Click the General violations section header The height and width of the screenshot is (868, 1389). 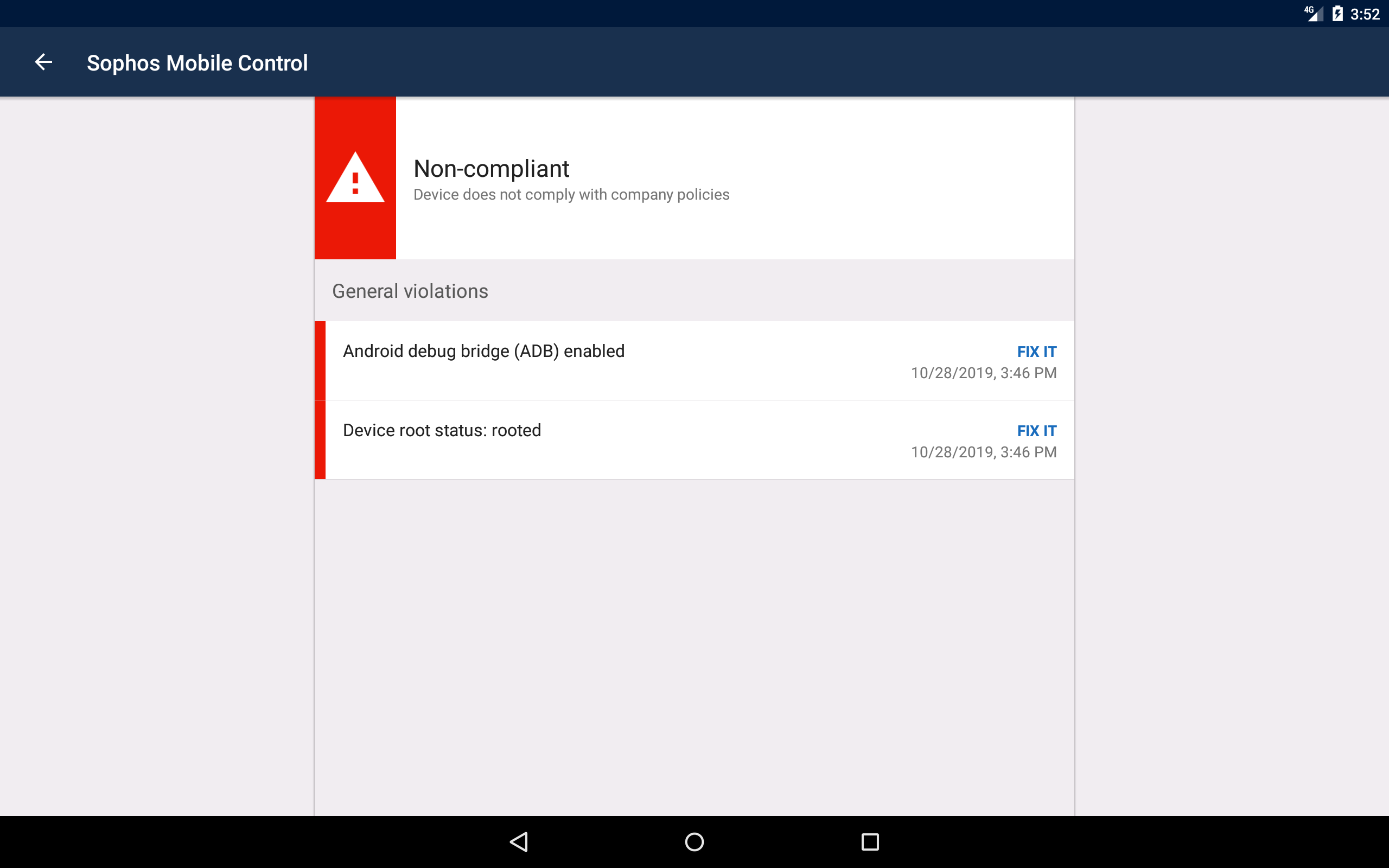[410, 291]
